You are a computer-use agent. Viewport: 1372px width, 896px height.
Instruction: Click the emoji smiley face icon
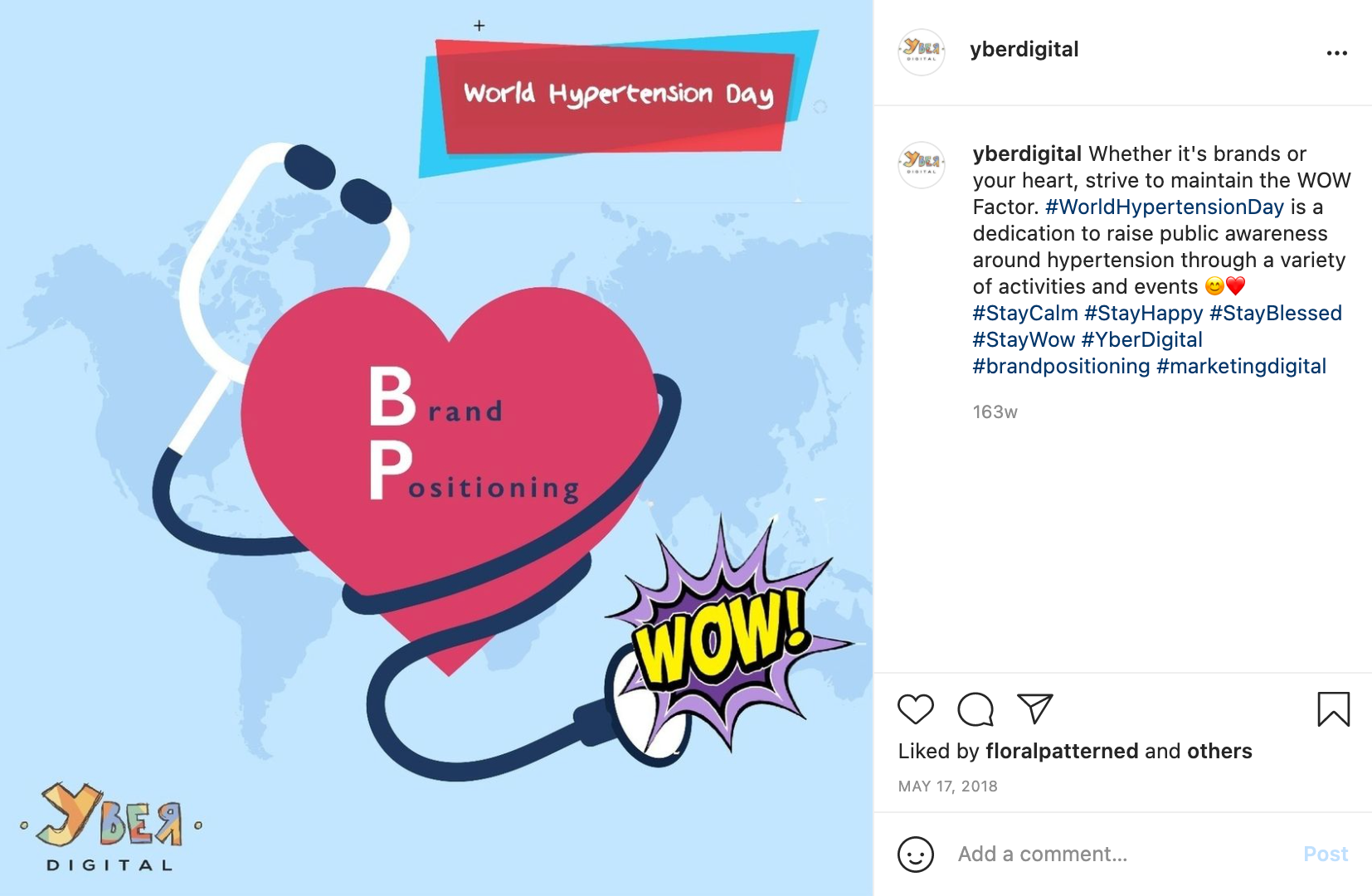916,854
